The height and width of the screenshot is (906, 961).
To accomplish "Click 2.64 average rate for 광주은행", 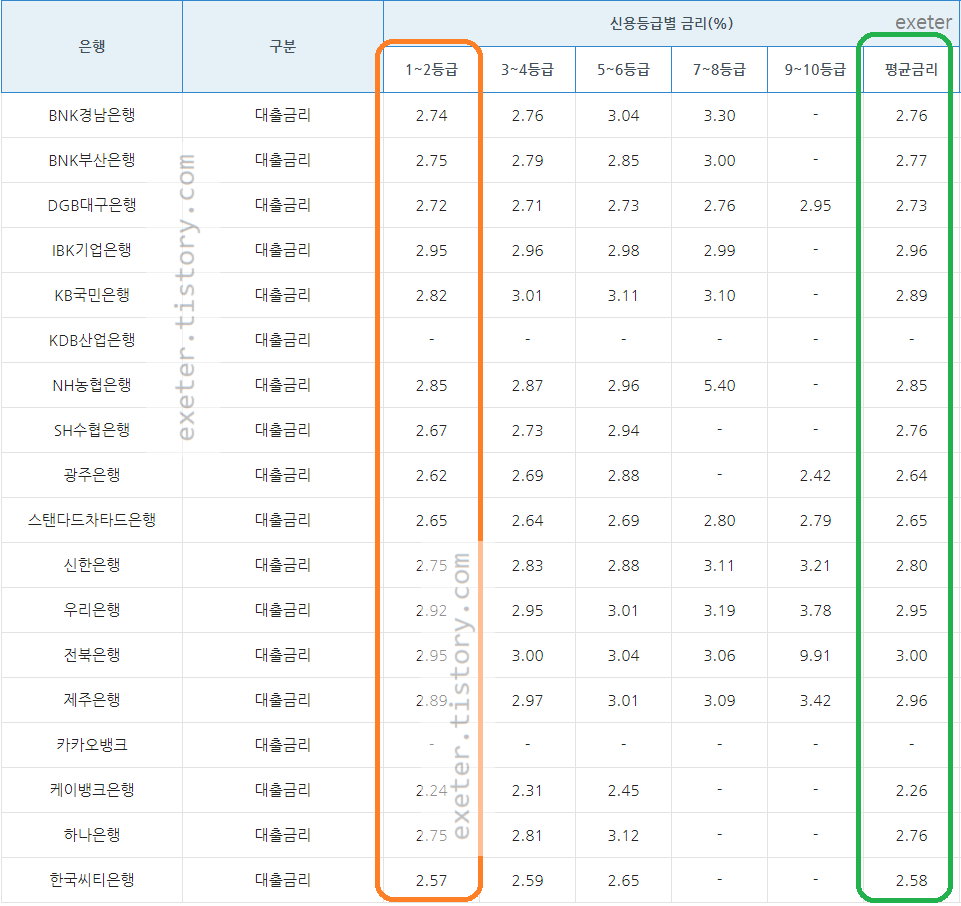I will 911,476.
